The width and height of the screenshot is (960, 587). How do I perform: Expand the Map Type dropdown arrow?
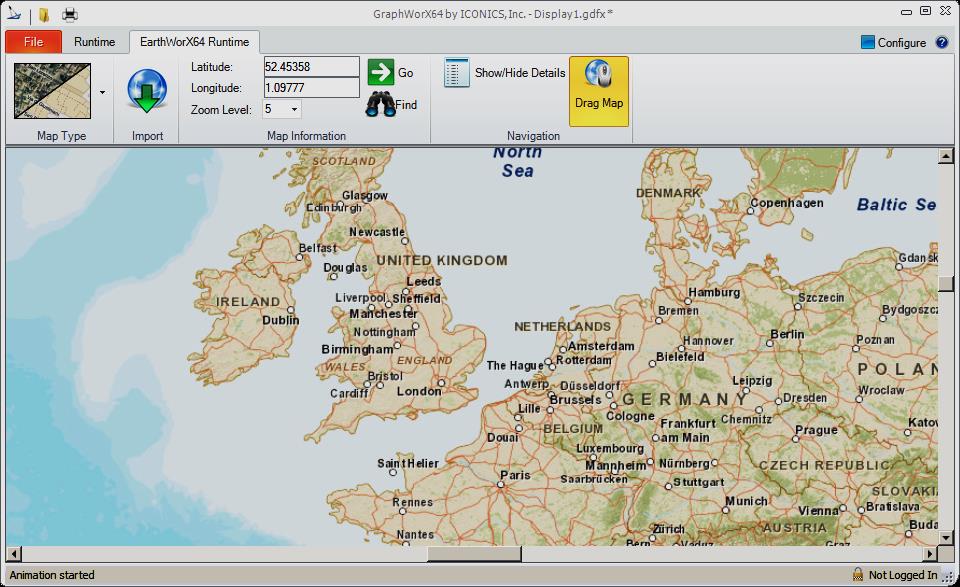pos(102,92)
